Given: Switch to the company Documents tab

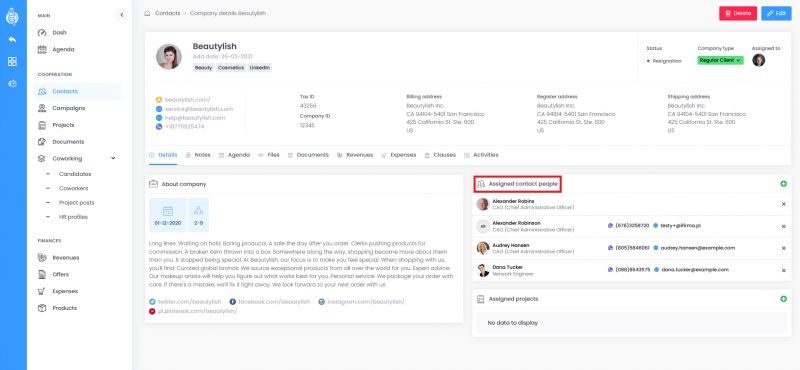Looking at the screenshot, I should (x=308, y=155).
